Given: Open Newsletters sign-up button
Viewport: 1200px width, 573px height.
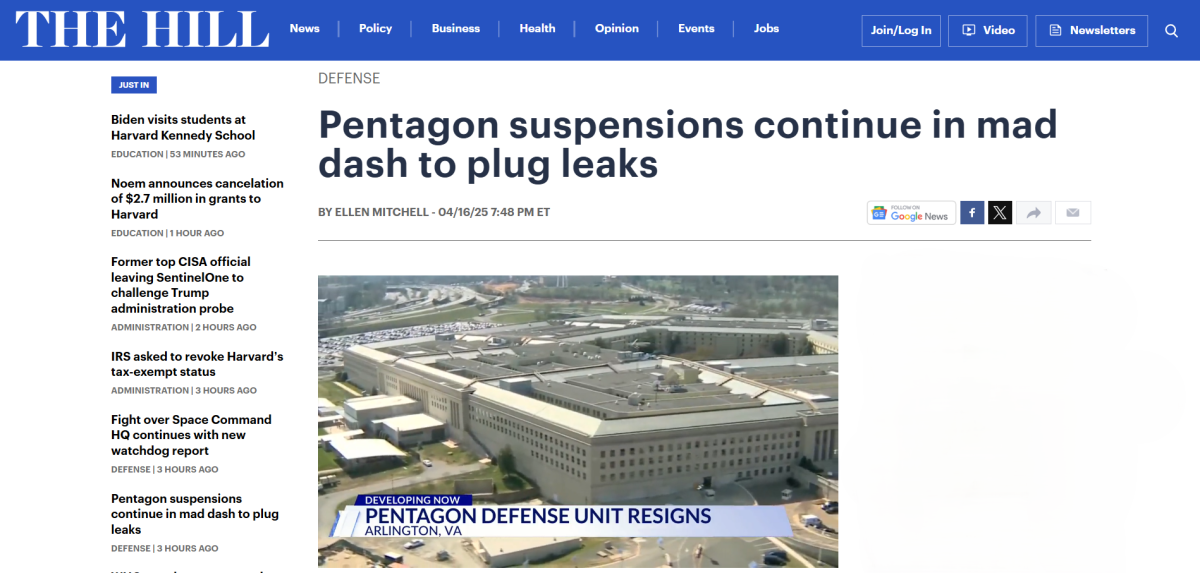Looking at the screenshot, I should tap(1092, 31).
